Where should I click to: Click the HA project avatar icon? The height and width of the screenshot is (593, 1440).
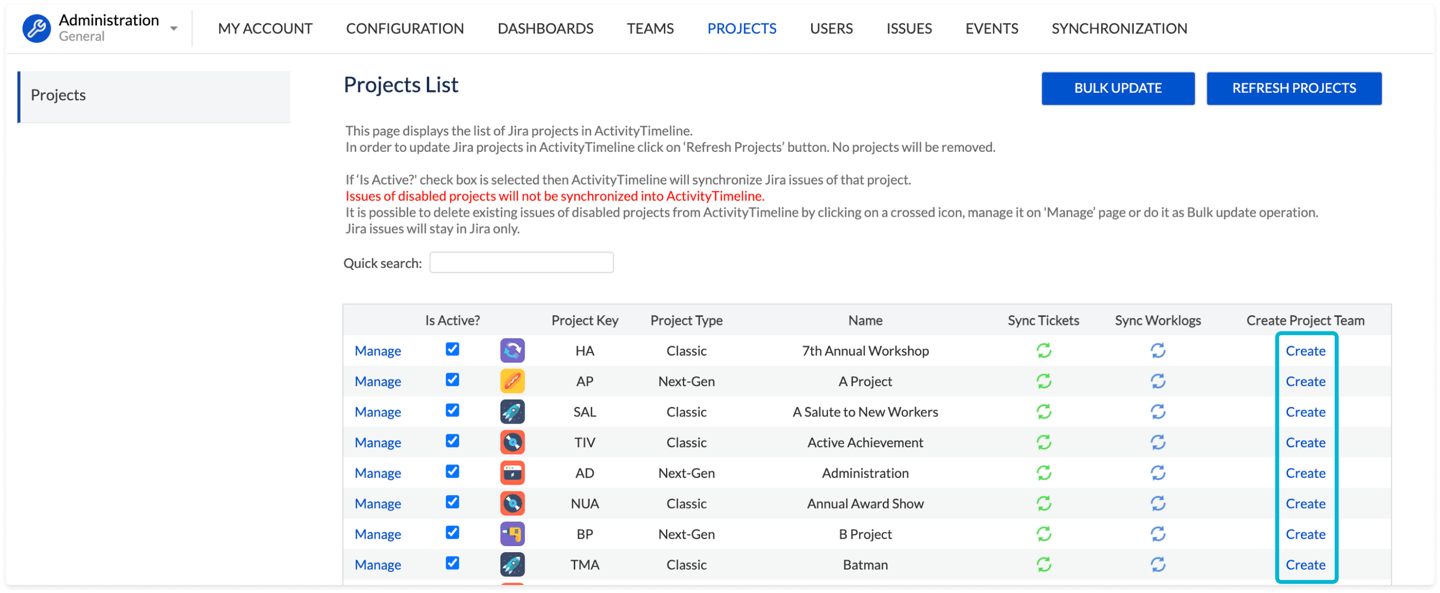pyautogui.click(x=512, y=351)
